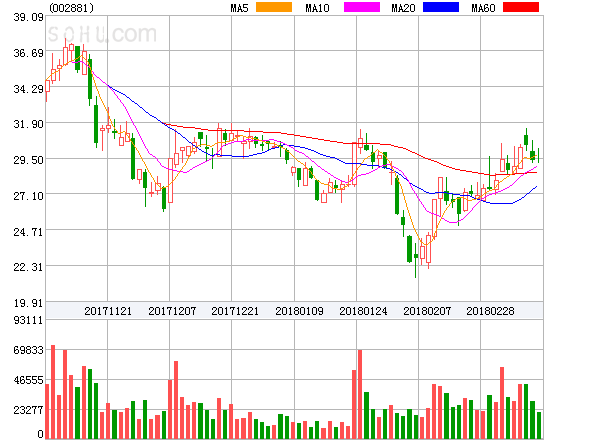Click the orange MA5 legend swatch

click(274, 7)
